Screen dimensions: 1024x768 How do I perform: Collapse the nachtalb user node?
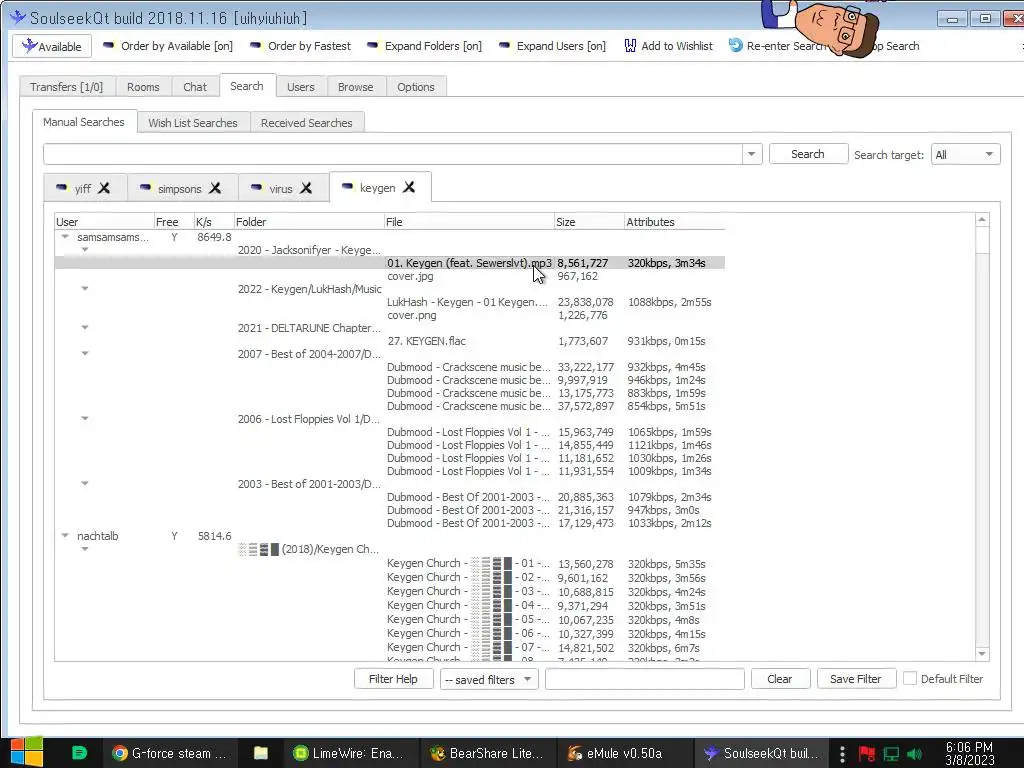(x=65, y=536)
